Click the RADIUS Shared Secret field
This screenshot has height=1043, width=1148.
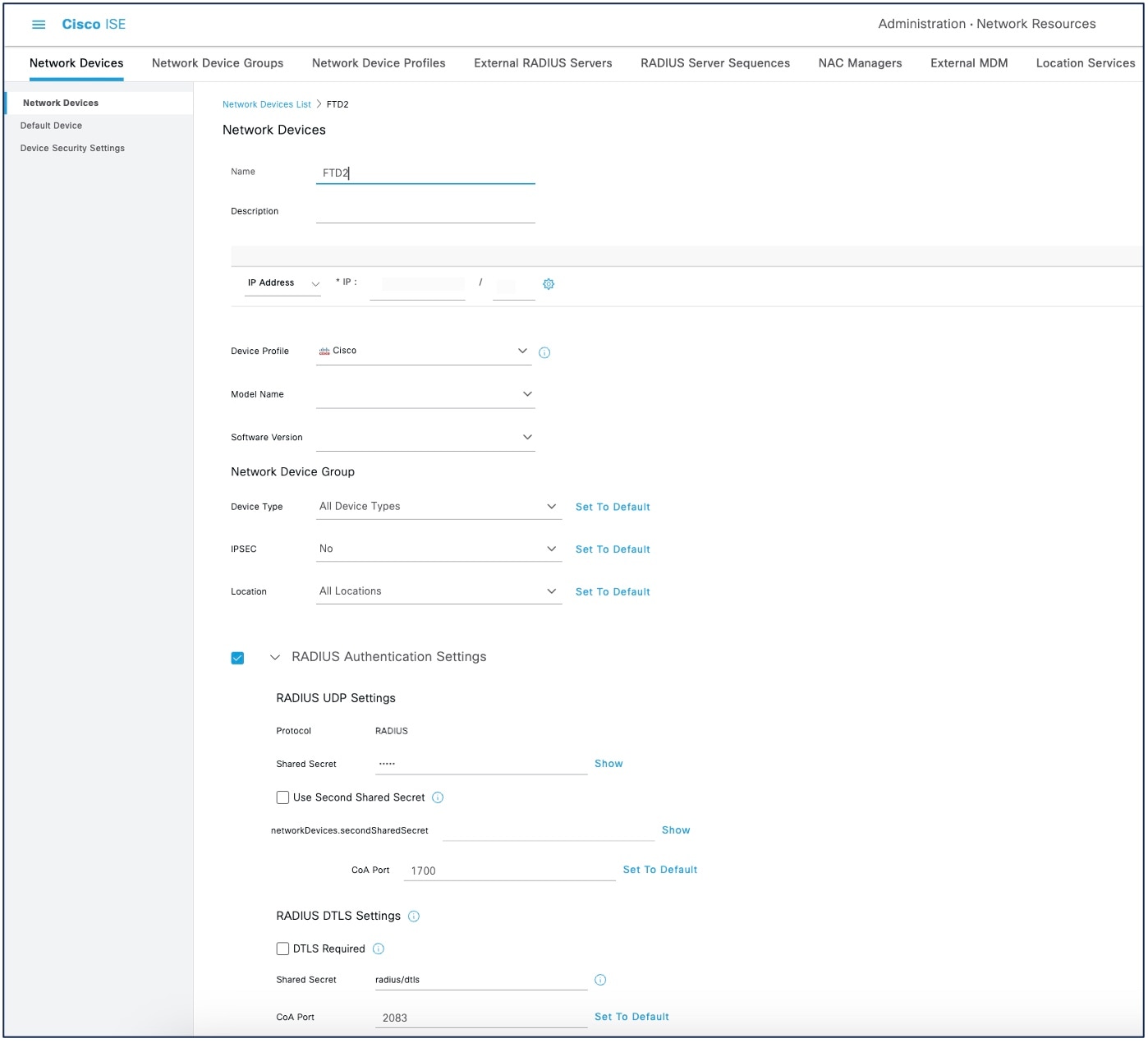point(481,765)
